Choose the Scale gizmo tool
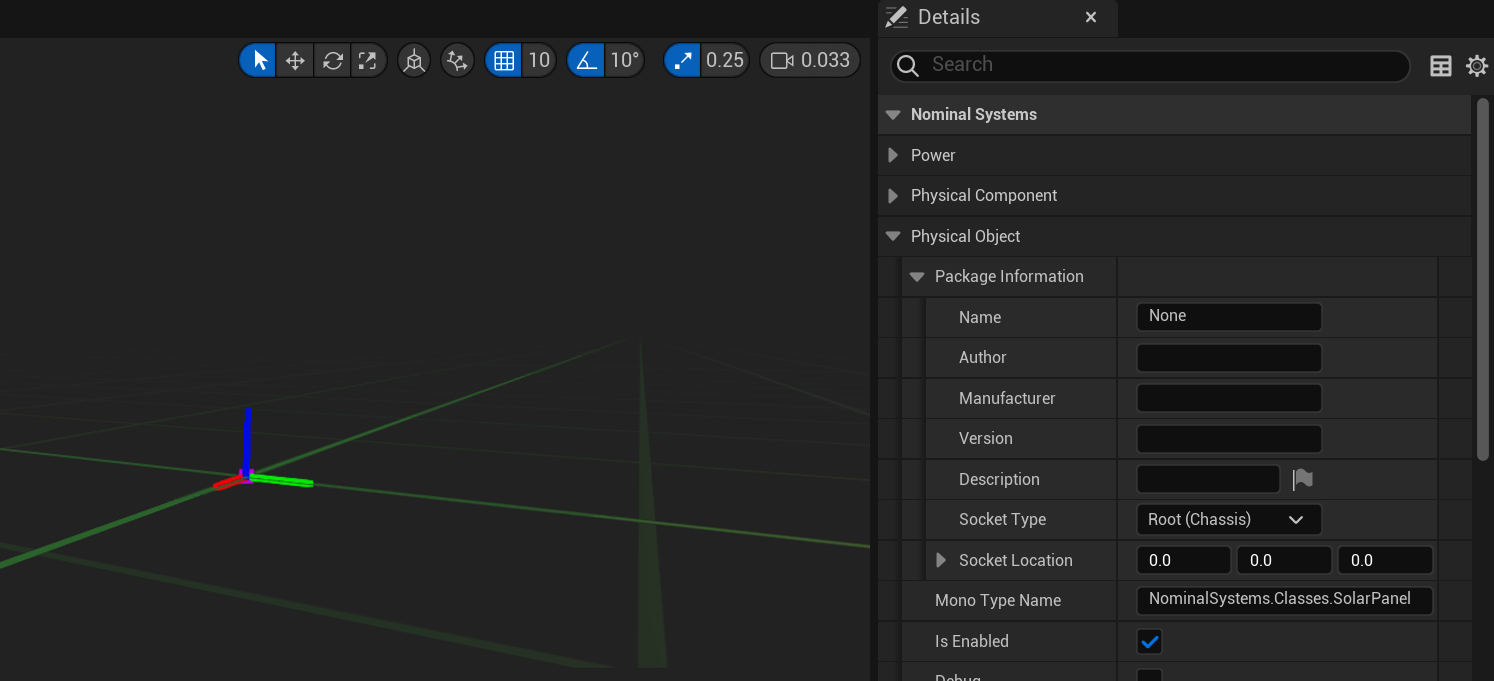This screenshot has width=1494, height=681. (x=368, y=60)
